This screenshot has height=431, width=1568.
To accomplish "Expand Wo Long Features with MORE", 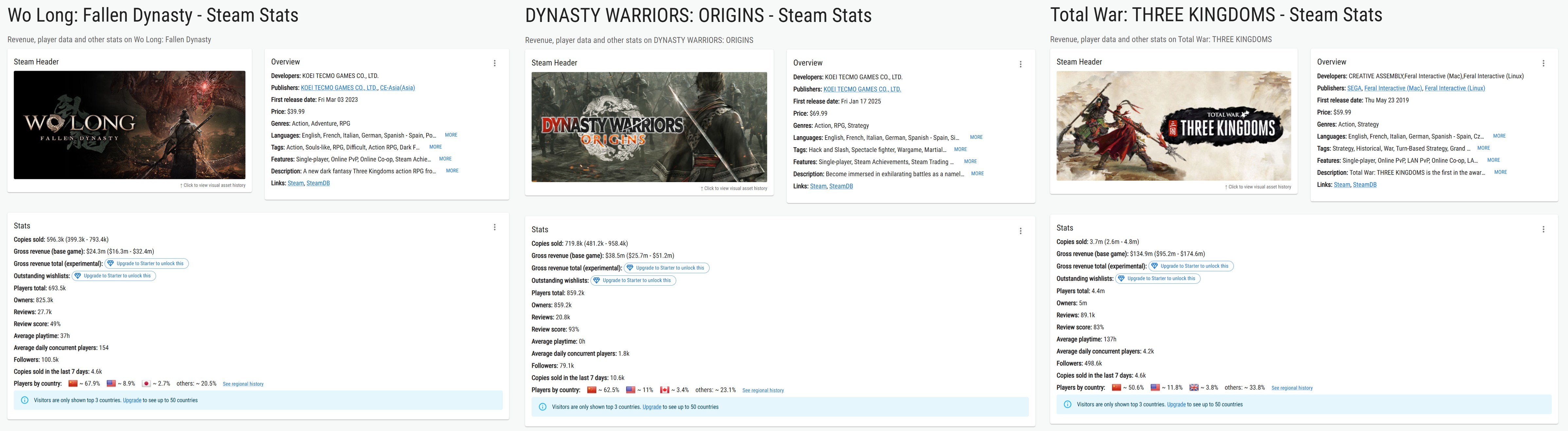I will [x=445, y=159].
